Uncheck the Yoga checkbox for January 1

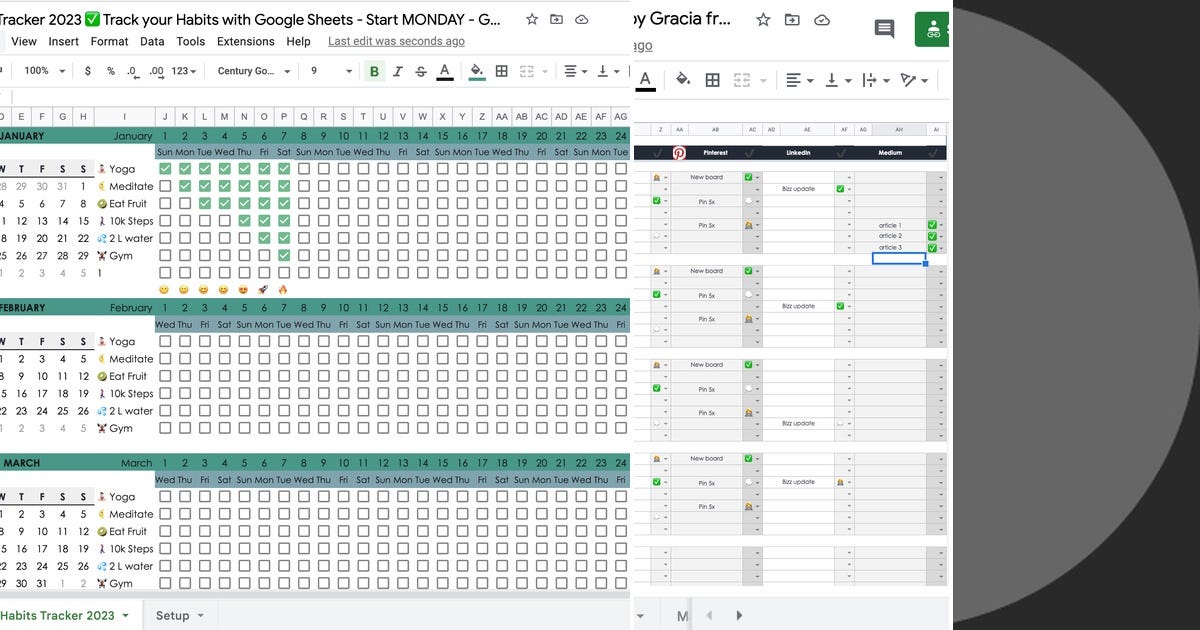pos(165,168)
